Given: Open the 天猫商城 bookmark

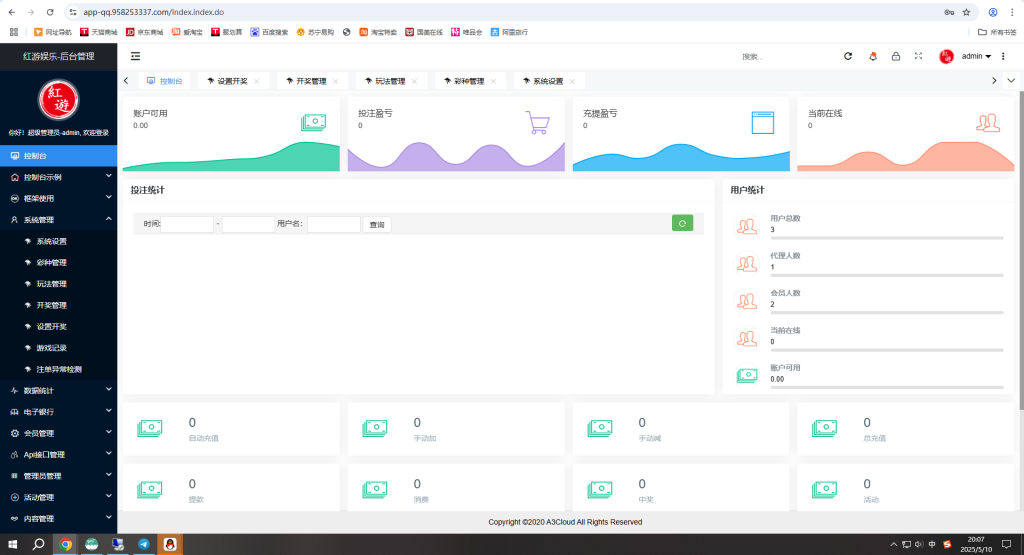Looking at the screenshot, I should (99, 32).
